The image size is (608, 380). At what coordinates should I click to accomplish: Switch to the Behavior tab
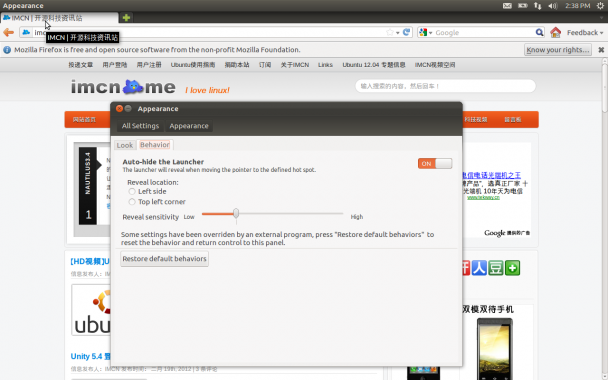155,145
